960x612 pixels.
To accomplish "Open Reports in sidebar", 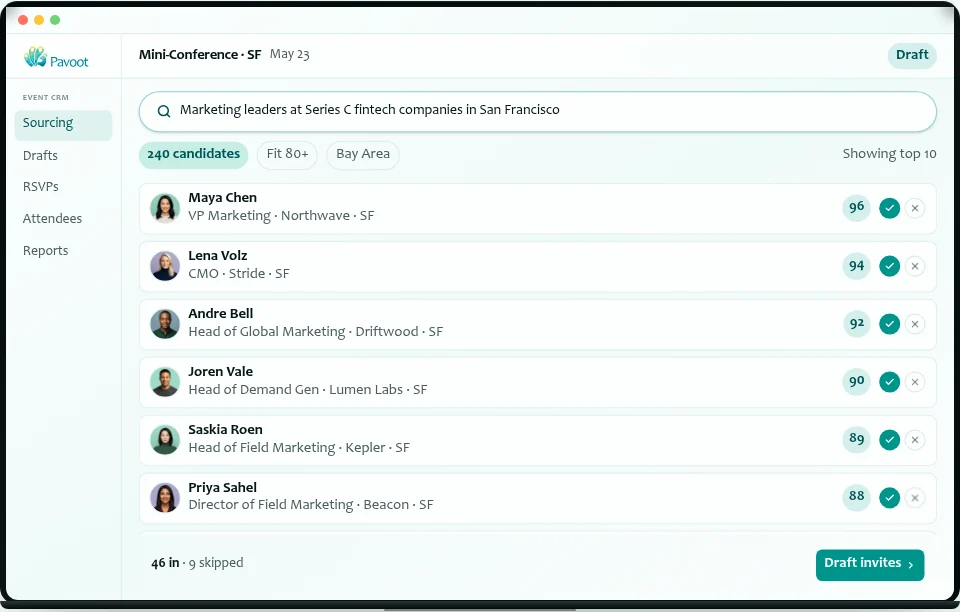I will (x=45, y=250).
